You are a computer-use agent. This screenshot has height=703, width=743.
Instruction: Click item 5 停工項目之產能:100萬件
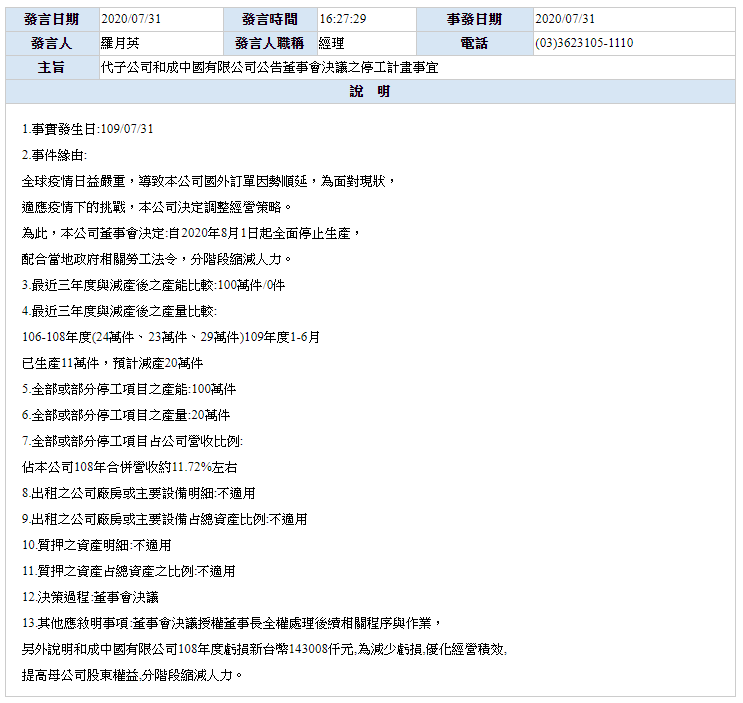pos(129,389)
